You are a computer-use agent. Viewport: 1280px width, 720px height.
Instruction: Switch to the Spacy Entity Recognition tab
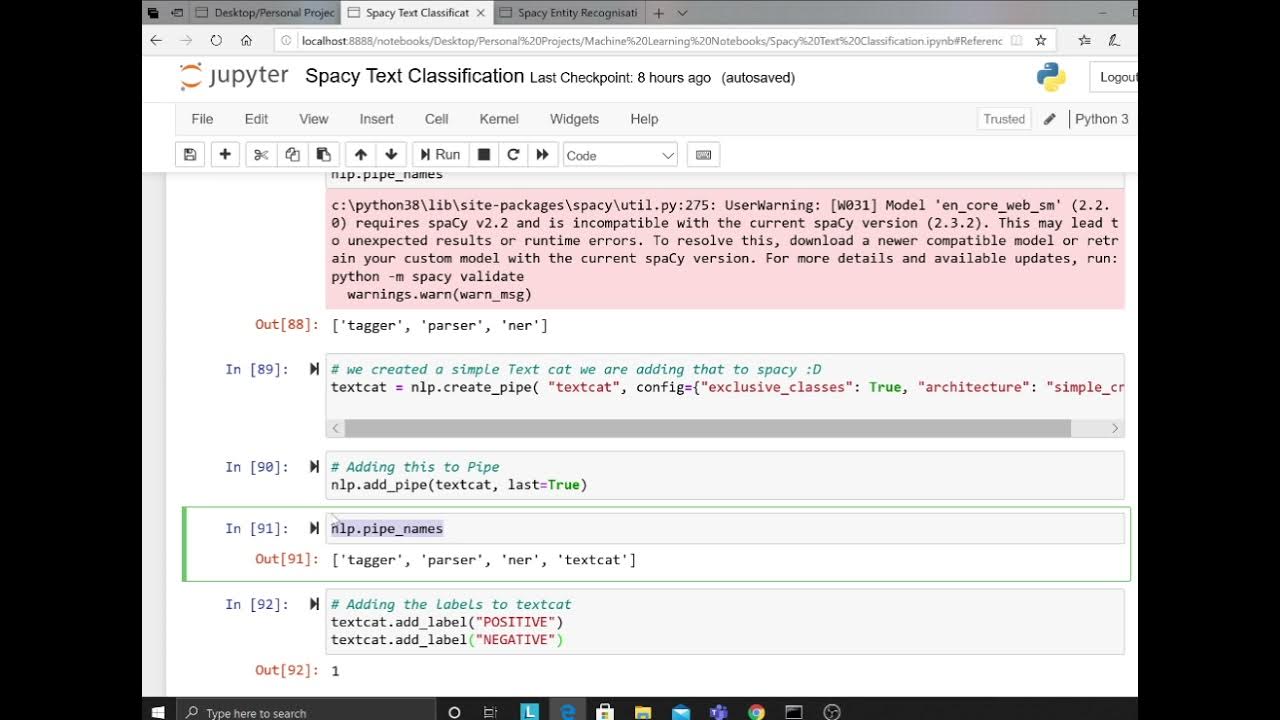click(568, 13)
